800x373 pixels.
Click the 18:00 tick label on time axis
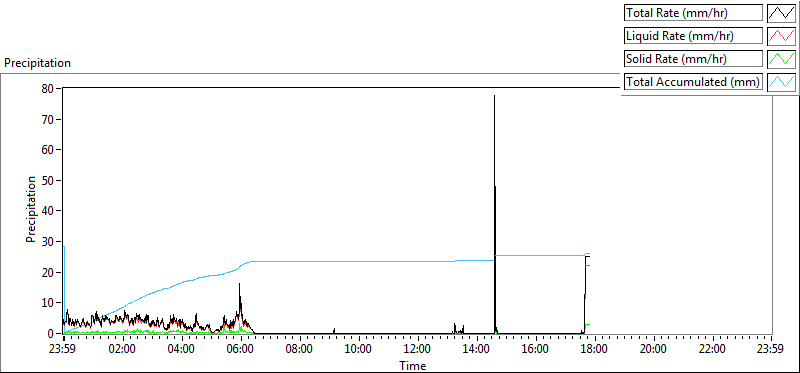tap(594, 350)
